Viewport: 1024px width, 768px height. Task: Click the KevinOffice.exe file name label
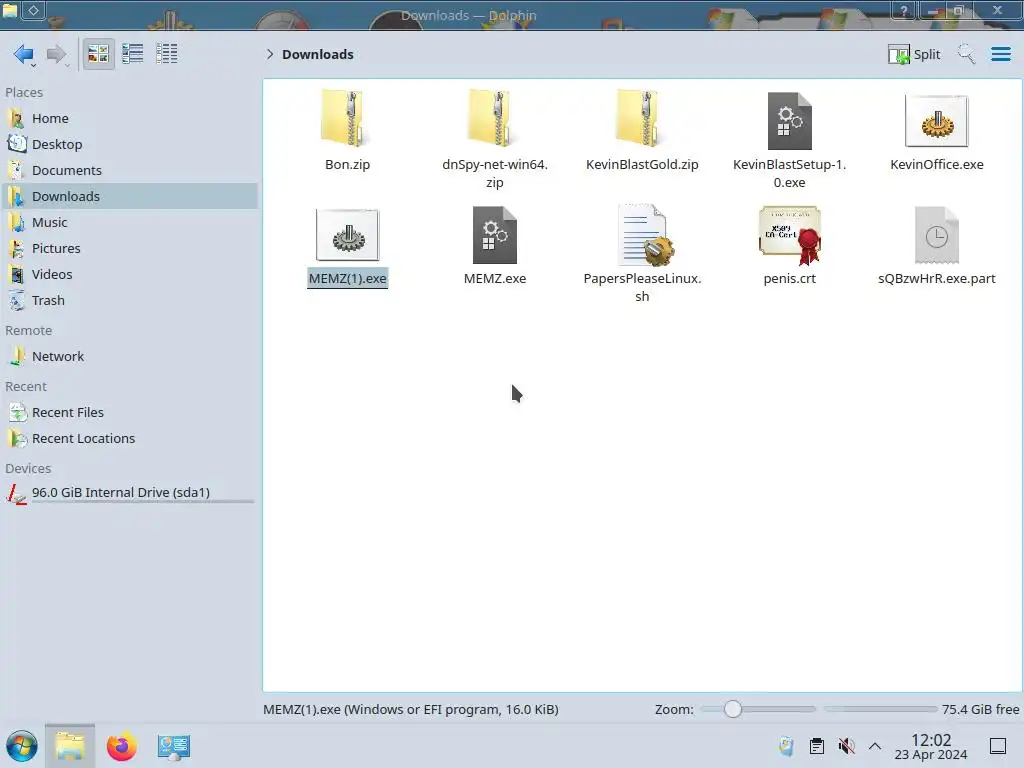(936, 165)
